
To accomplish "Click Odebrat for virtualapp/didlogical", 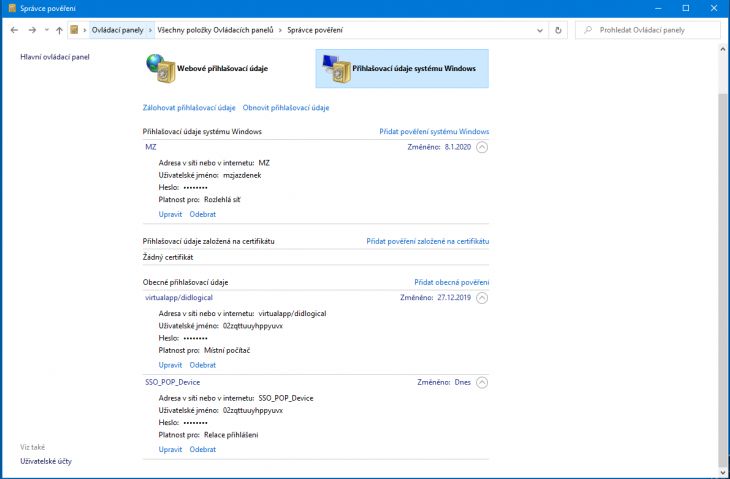I will coord(203,365).
